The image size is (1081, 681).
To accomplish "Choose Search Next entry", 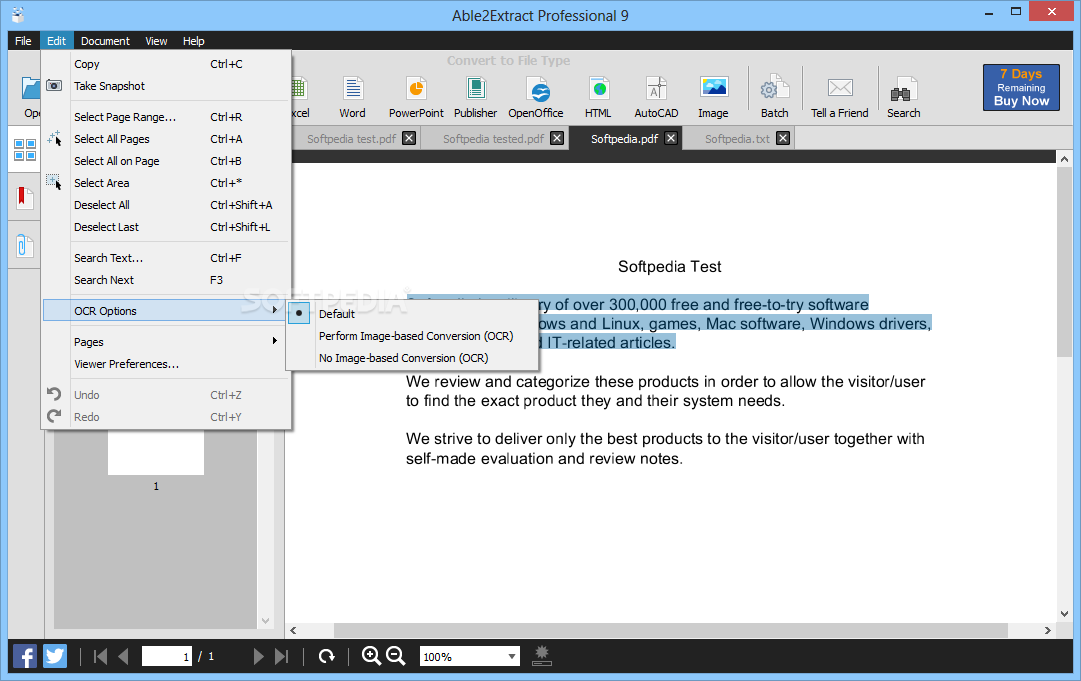I will [x=166, y=281].
